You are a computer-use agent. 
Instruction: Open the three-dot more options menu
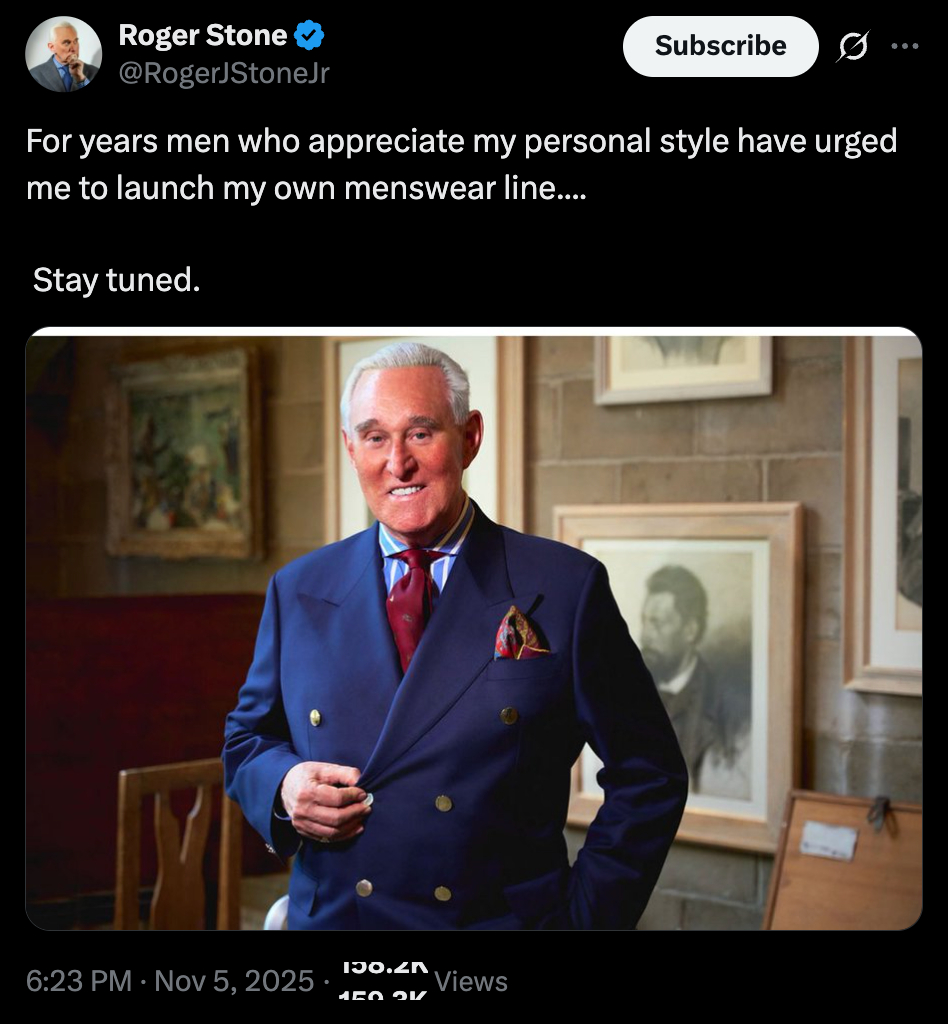903,46
